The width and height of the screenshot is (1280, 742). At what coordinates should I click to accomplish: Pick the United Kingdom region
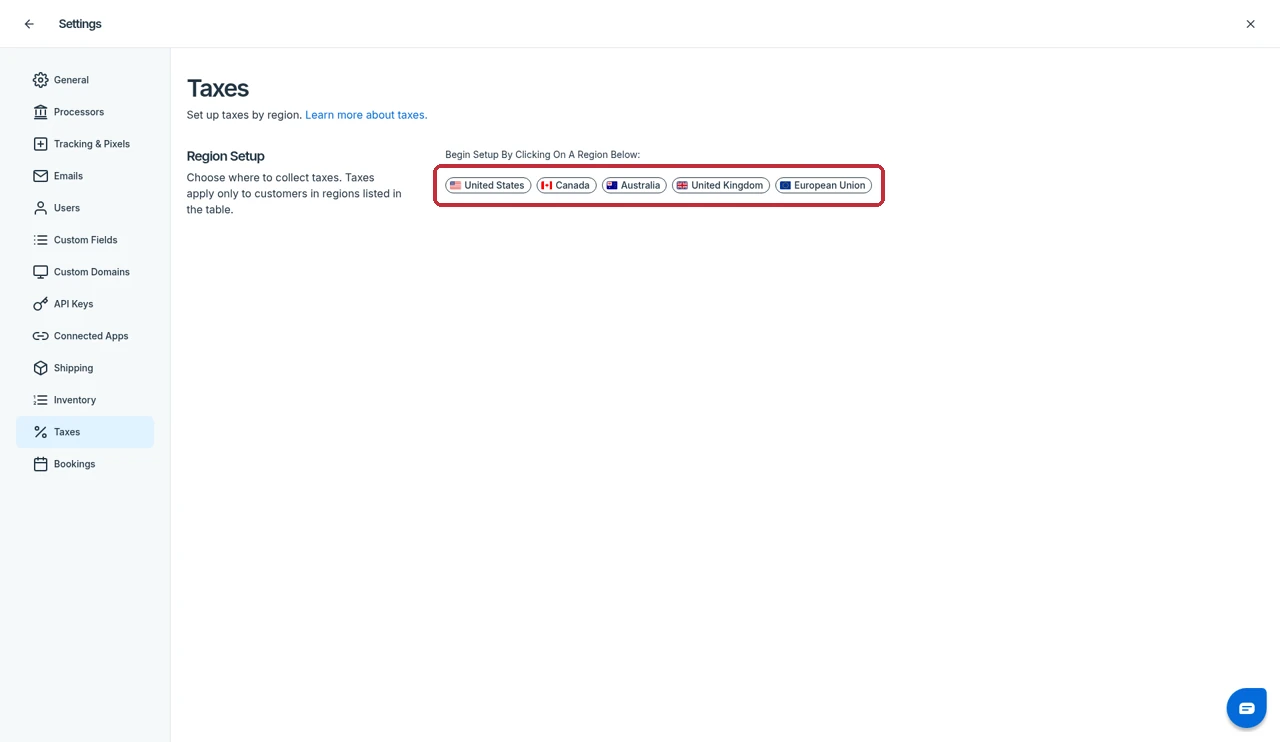pos(721,185)
